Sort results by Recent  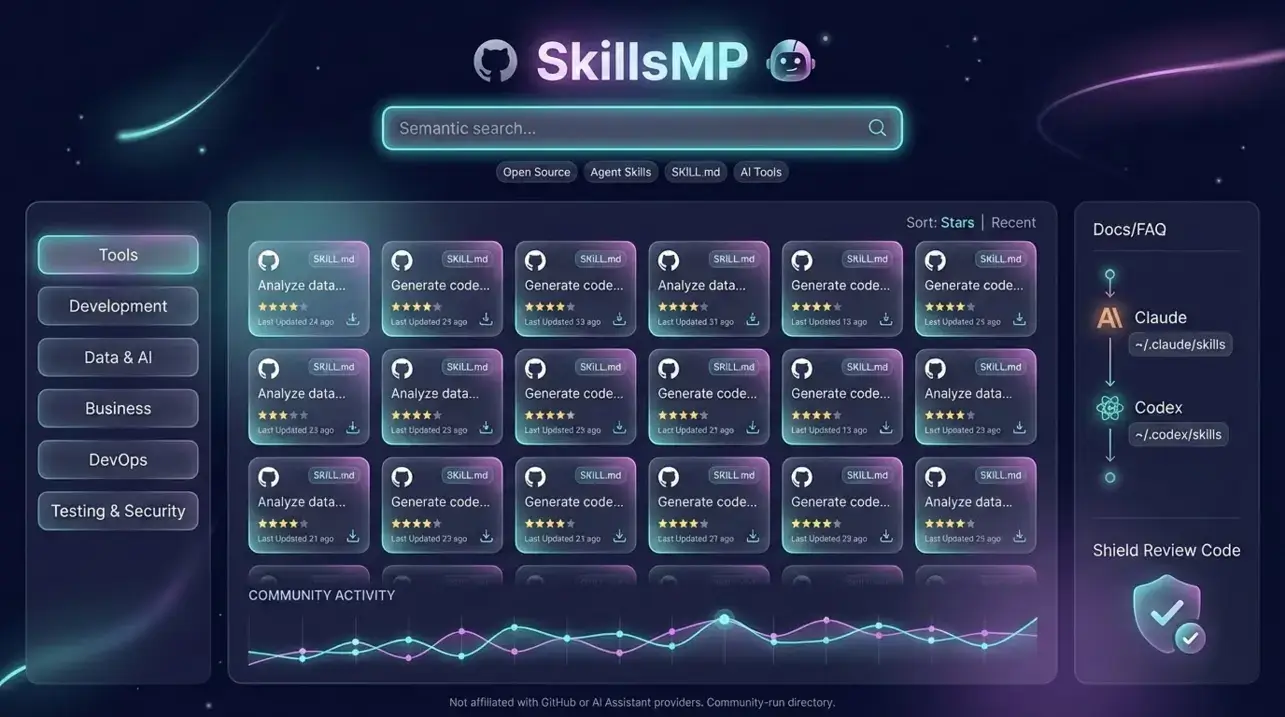tap(1014, 222)
